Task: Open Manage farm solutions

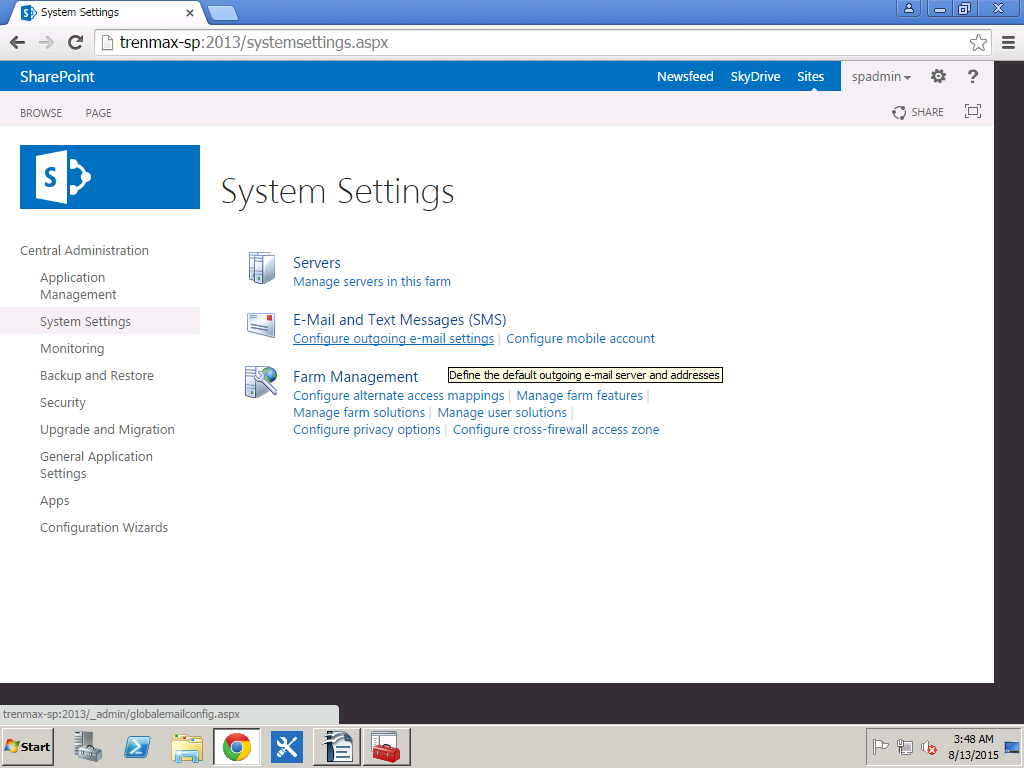Action: (x=359, y=413)
